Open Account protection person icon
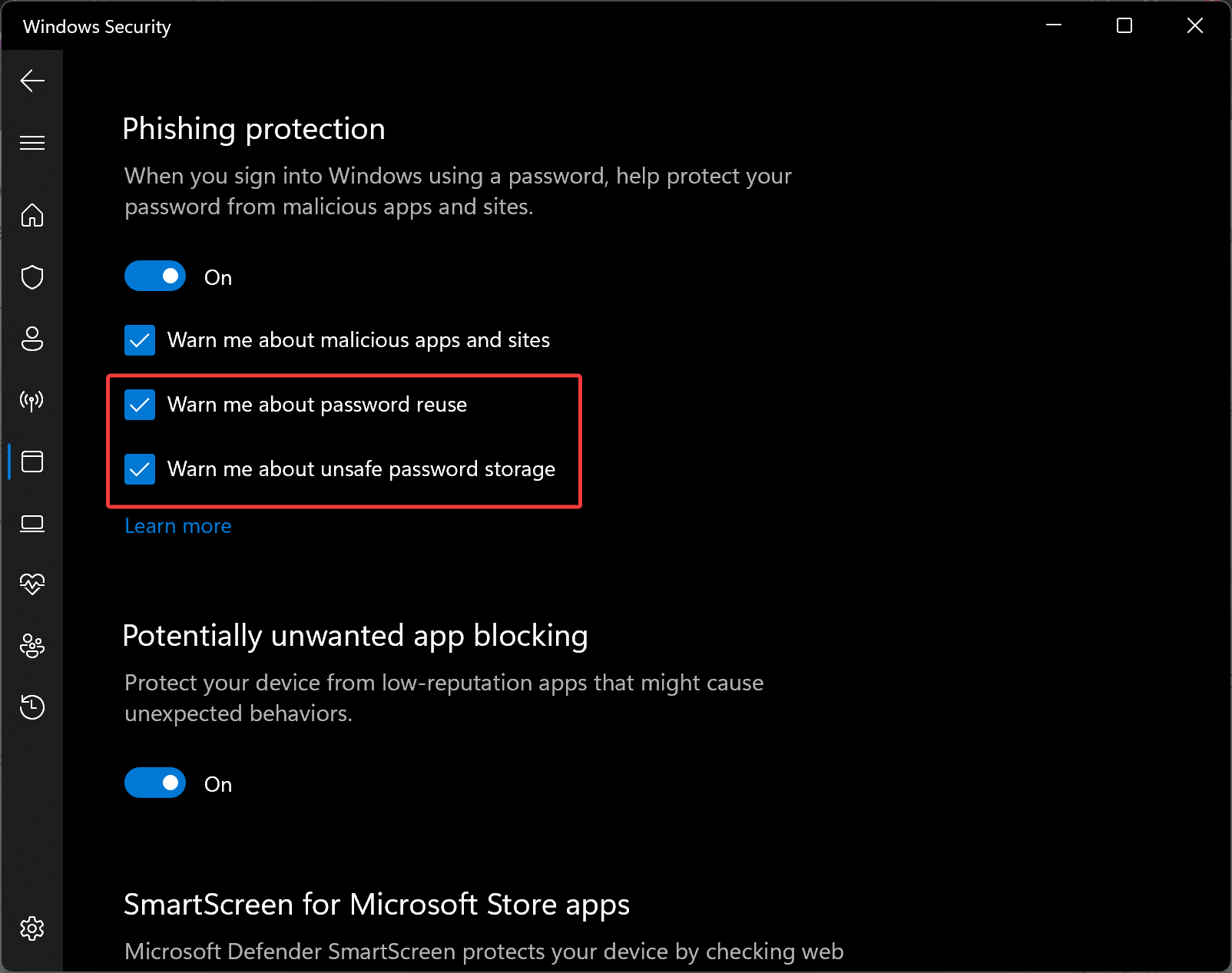This screenshot has height=973, width=1232. click(x=32, y=339)
